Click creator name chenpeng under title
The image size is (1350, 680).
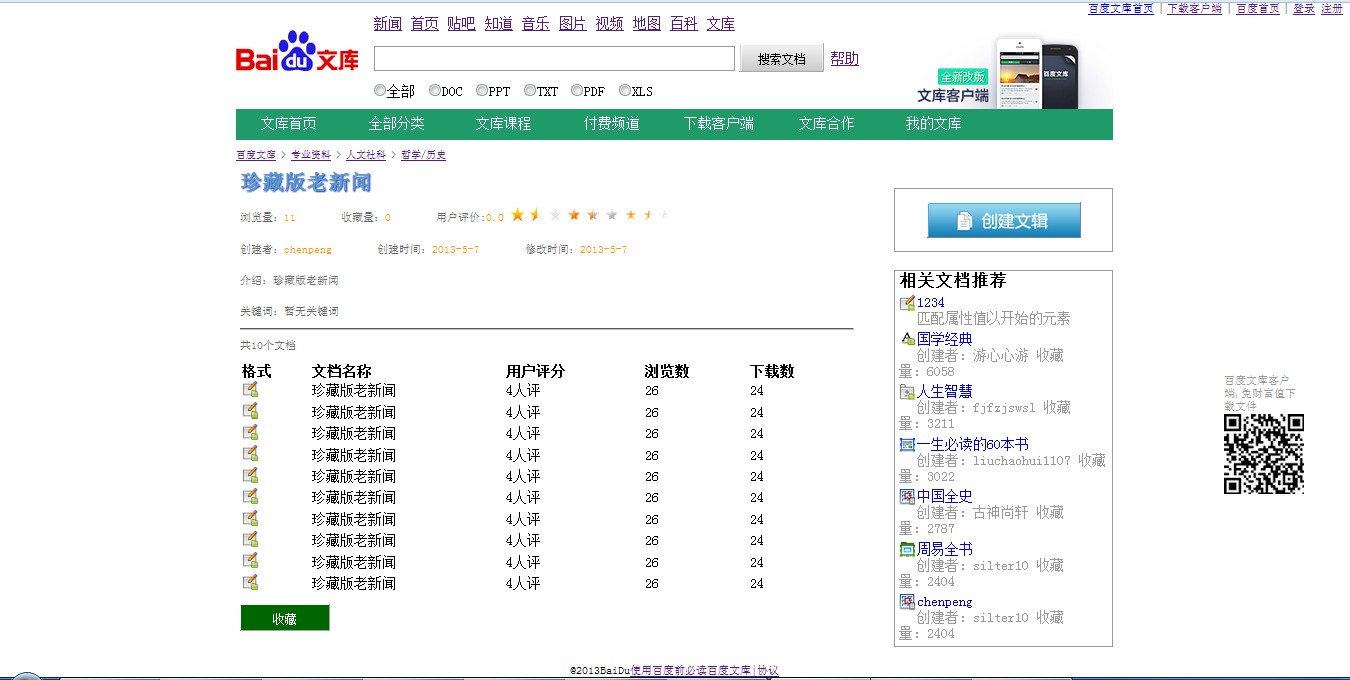point(308,249)
